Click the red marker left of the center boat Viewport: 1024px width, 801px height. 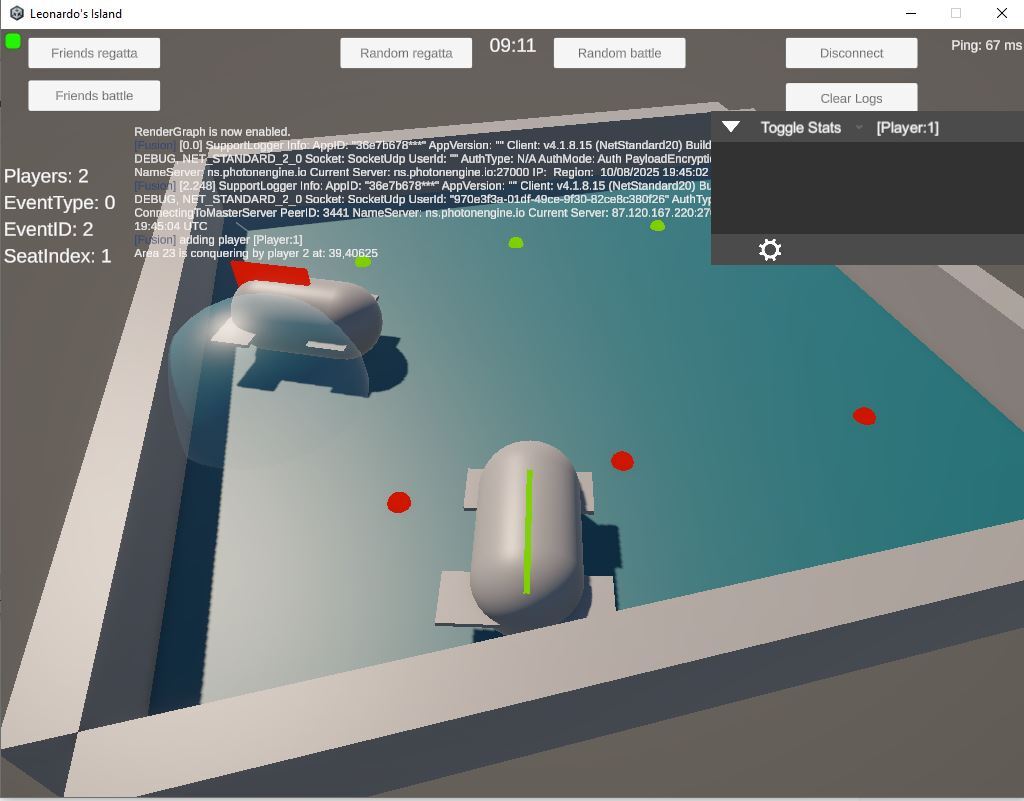pos(399,502)
